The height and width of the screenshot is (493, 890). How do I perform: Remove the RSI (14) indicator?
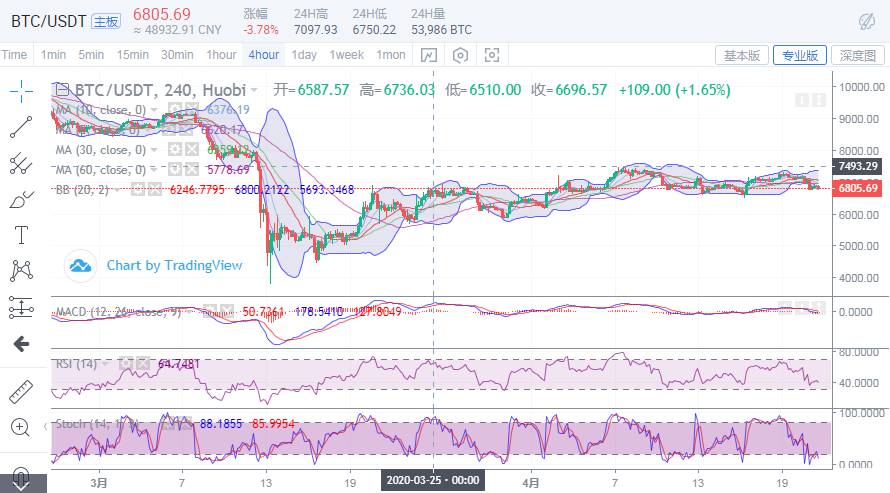coord(143,364)
